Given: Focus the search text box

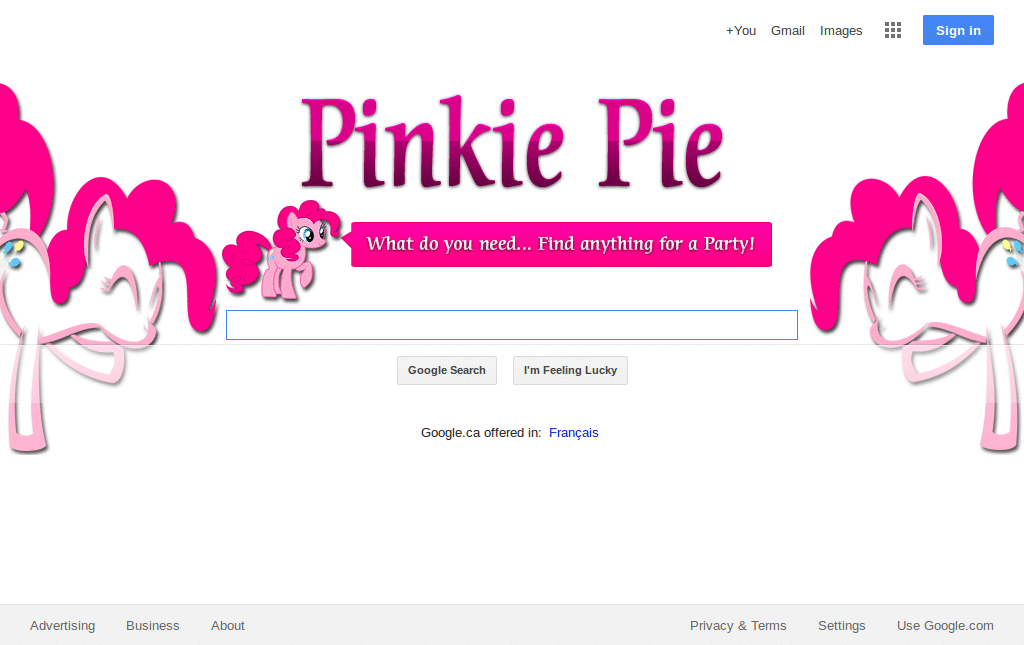Looking at the screenshot, I should coord(512,325).
